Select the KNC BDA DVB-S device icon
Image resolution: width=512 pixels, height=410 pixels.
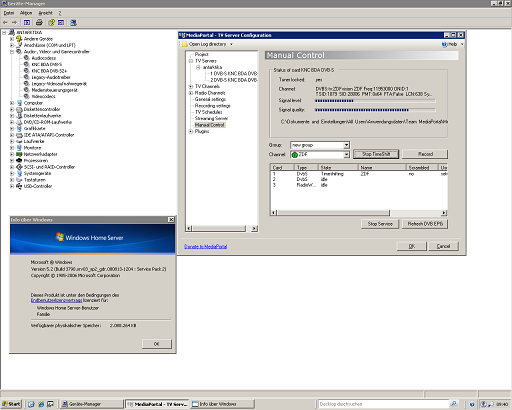[27, 64]
